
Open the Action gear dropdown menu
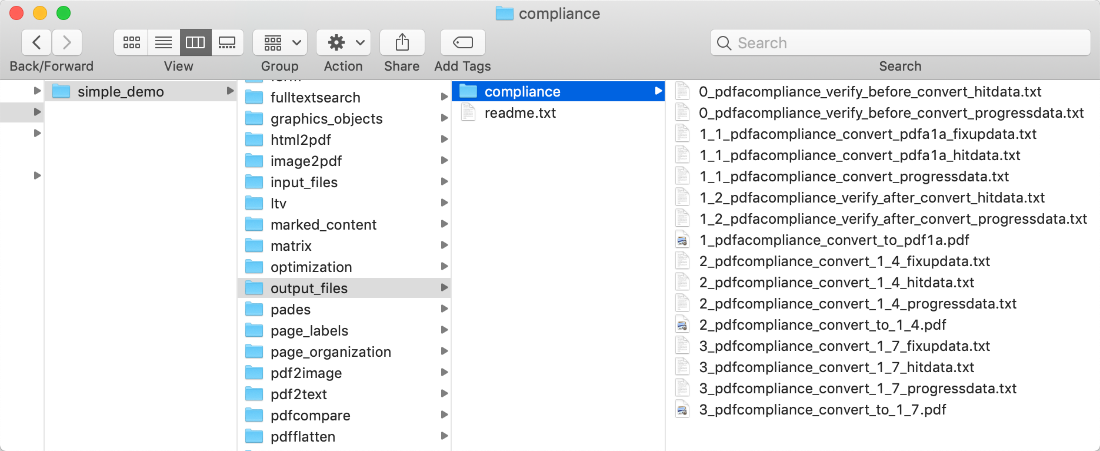(343, 42)
